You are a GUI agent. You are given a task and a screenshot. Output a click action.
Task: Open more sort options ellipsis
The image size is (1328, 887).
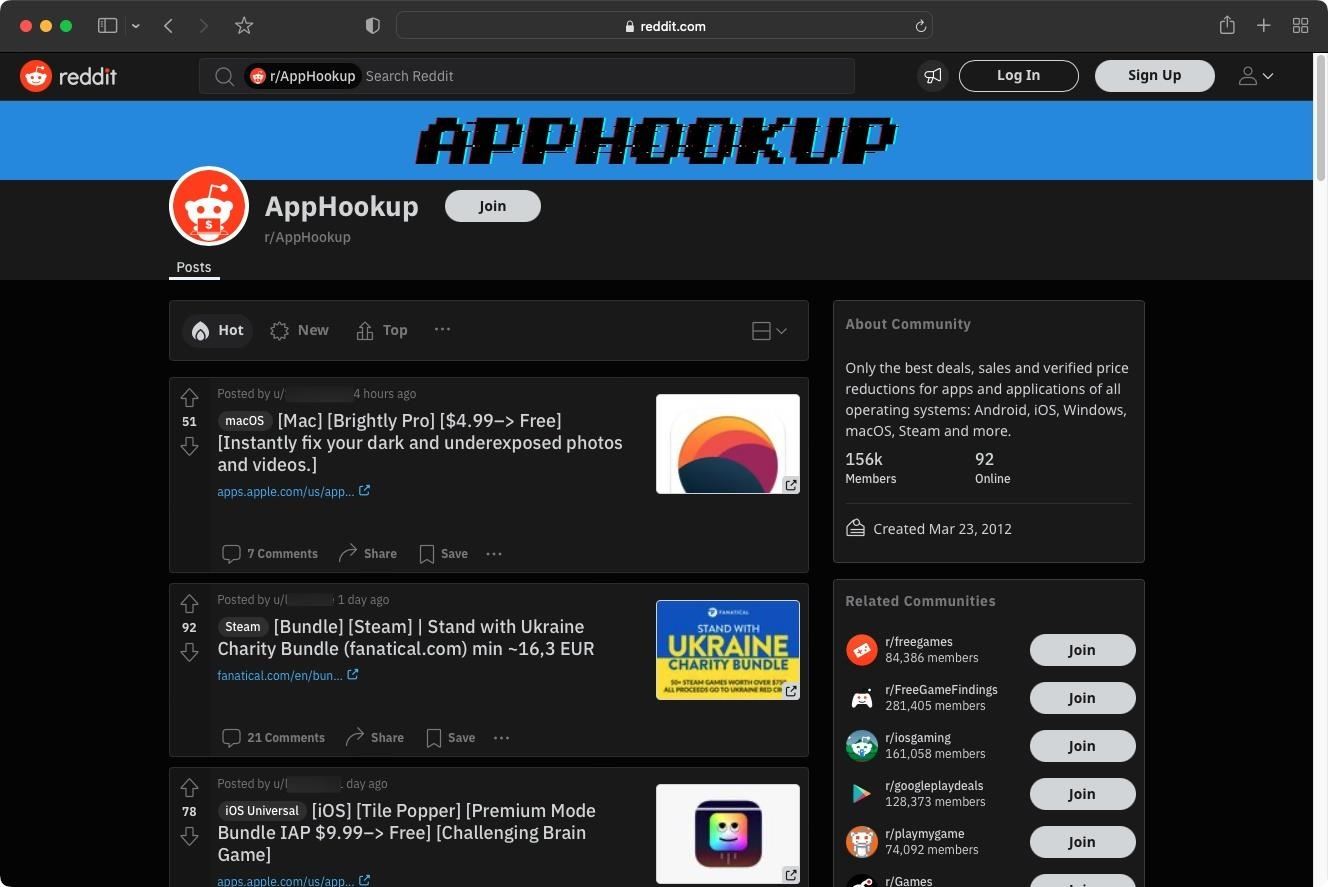coord(442,329)
